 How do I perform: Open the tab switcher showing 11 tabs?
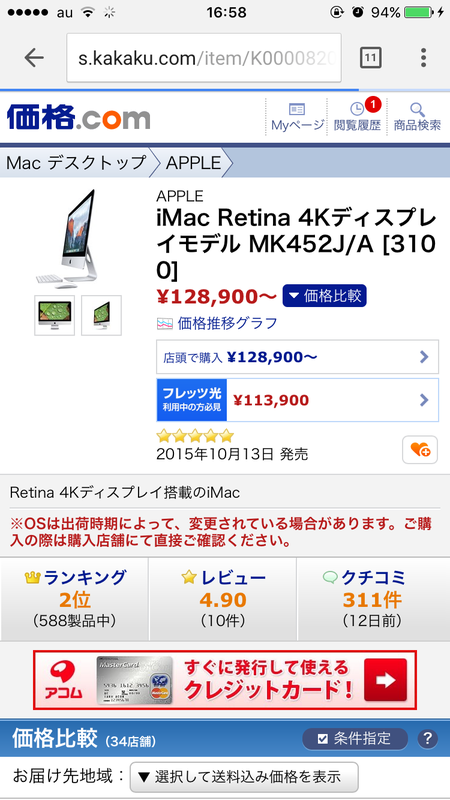coord(371,58)
